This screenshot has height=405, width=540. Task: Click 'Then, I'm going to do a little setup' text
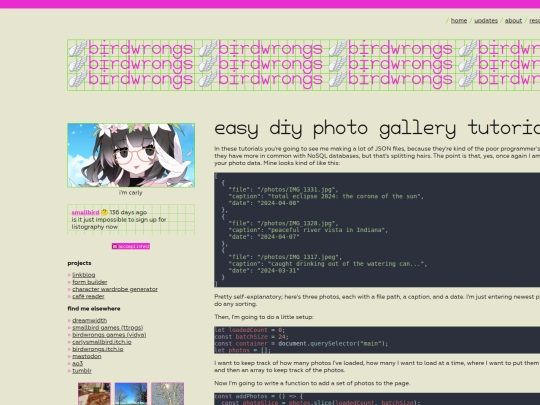tap(264, 317)
